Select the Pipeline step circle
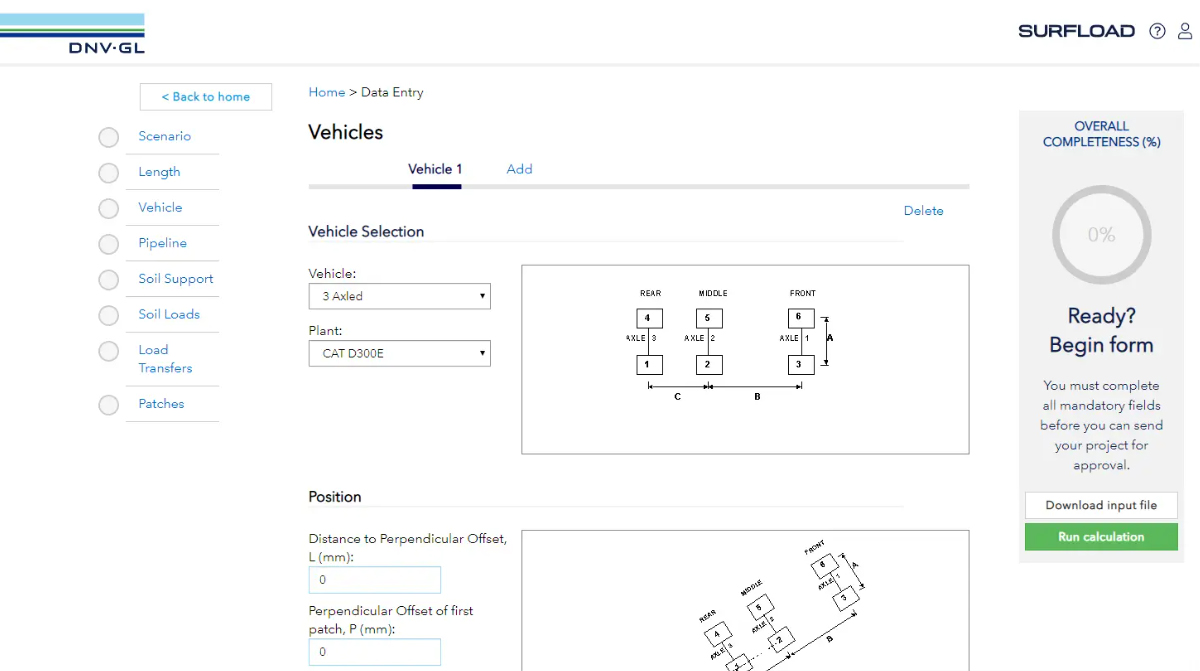The height and width of the screenshot is (671, 1200). click(x=109, y=244)
